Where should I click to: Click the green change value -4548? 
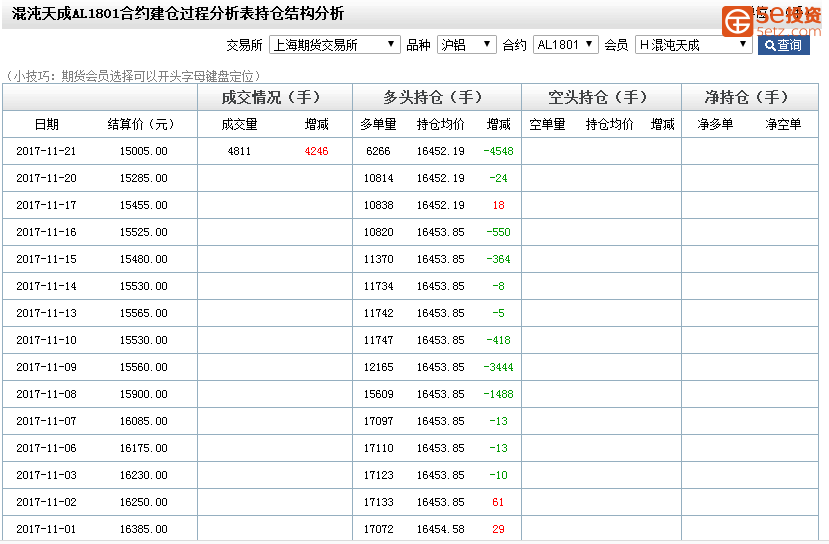tap(498, 151)
